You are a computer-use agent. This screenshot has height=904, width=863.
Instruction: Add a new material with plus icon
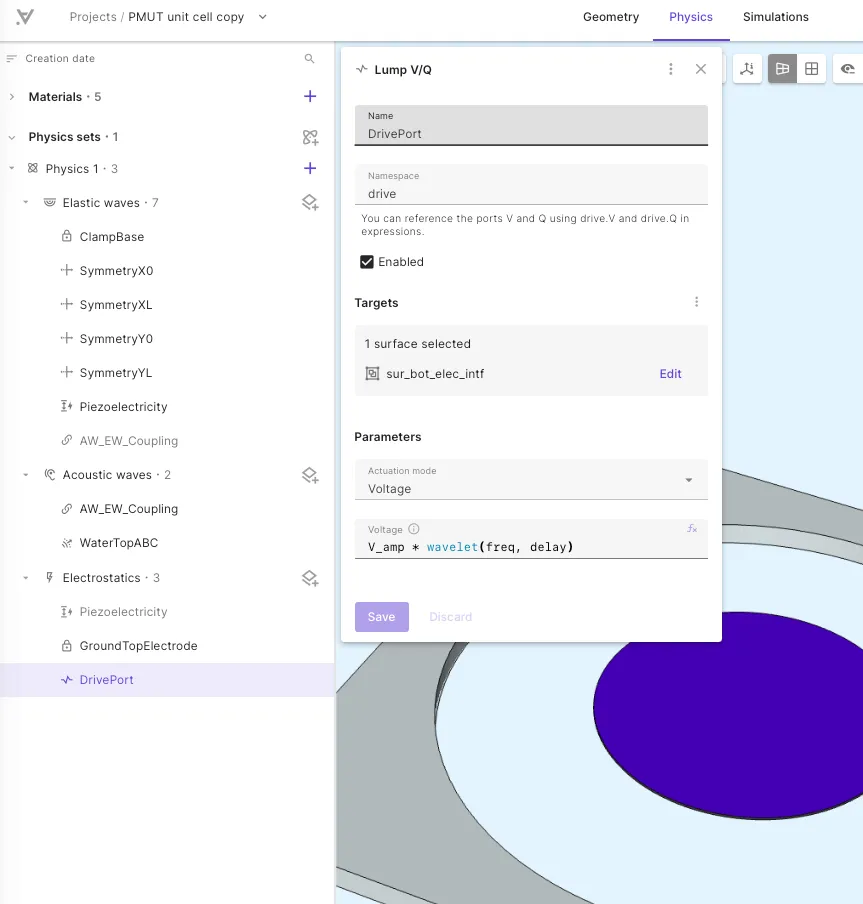[310, 96]
